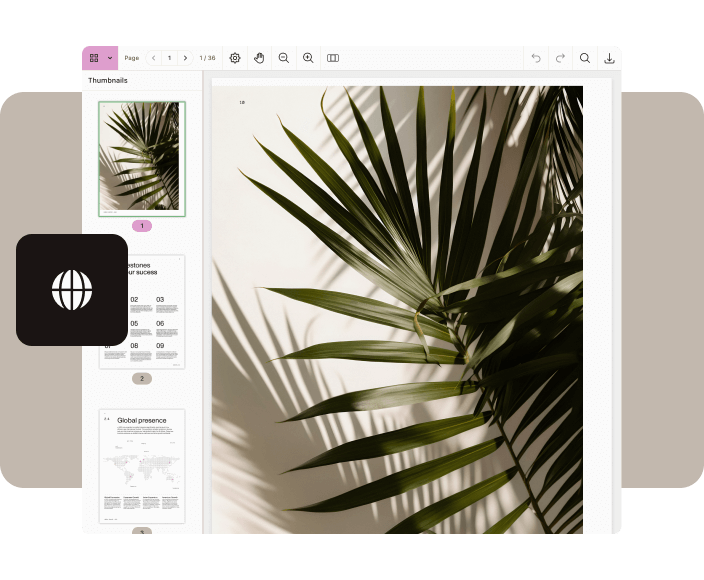Image resolution: width=704 pixels, height=580 pixels.
Task: Select the Pan hand tool
Action: click(x=259, y=58)
